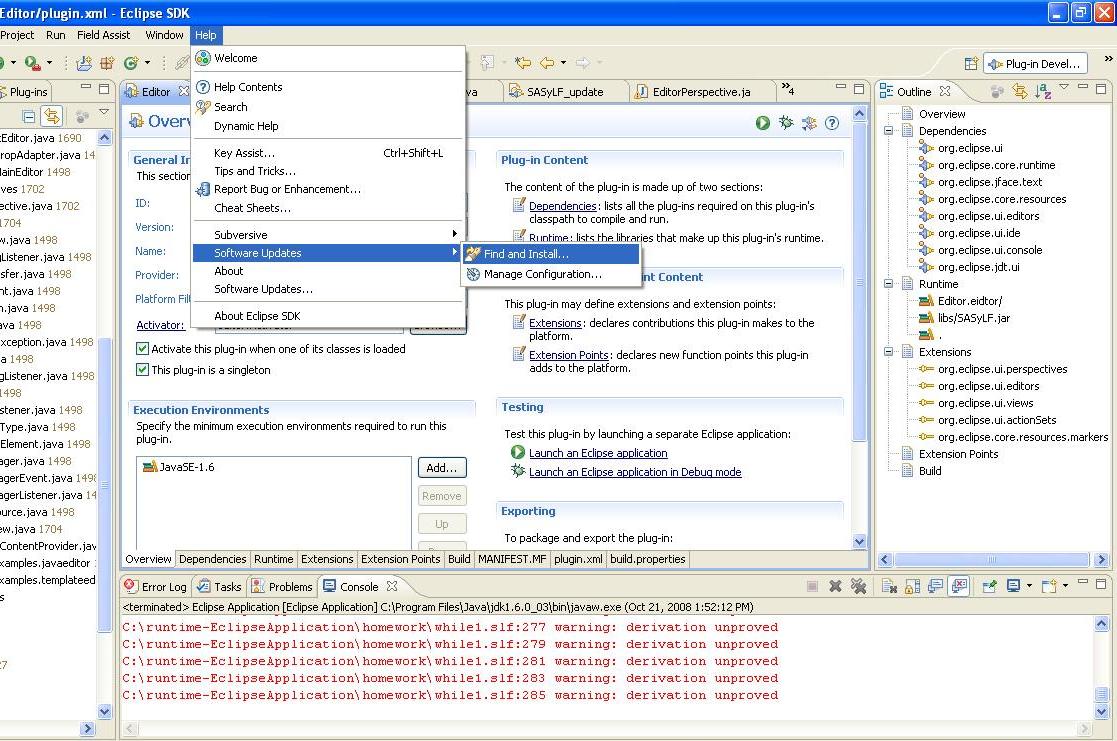The image size is (1117, 741).
Task: Uncheck 'This plug-in is a singleton'
Action: 142,370
